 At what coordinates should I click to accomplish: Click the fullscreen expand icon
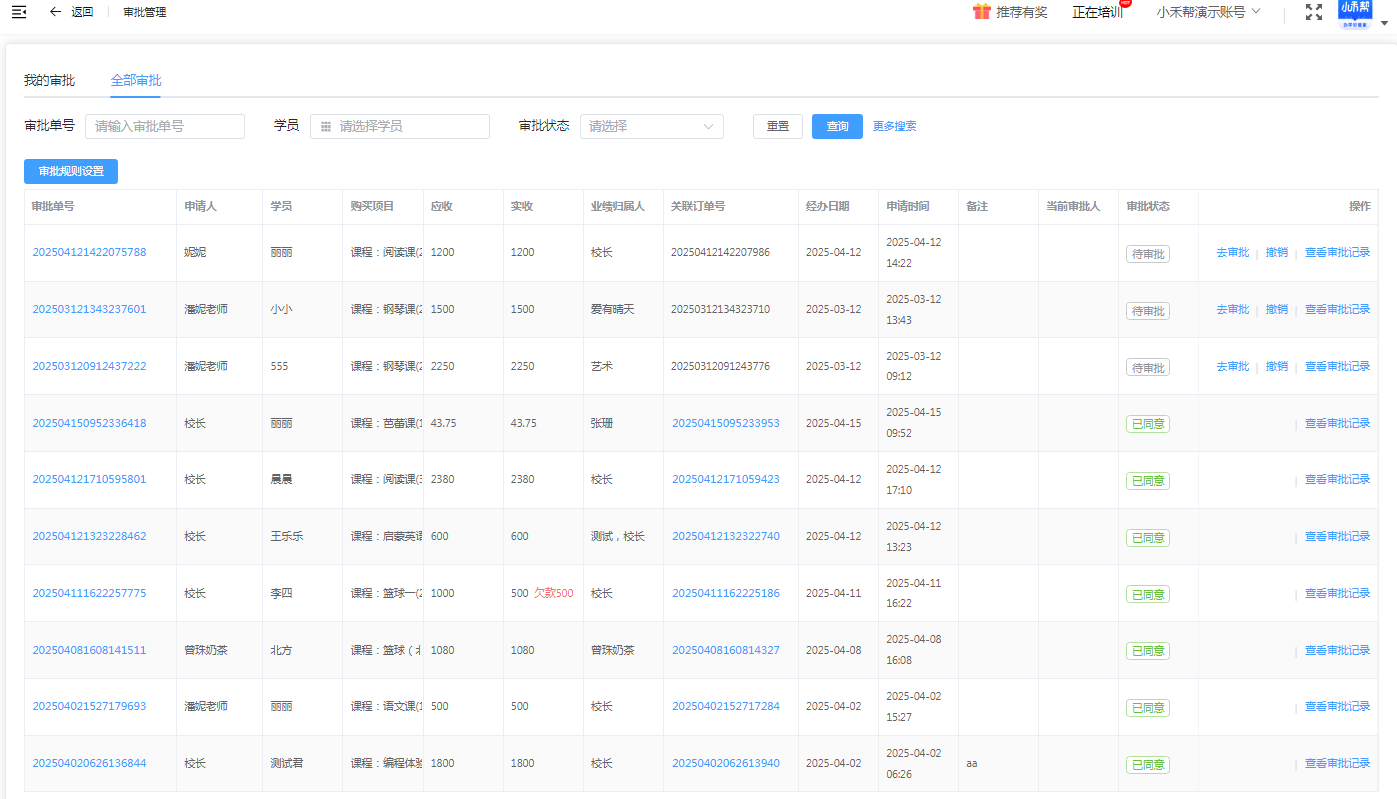click(x=1314, y=12)
